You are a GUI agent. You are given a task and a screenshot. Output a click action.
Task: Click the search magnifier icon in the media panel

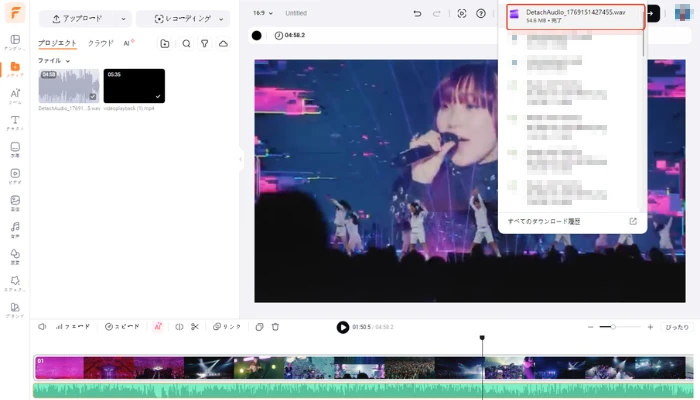point(186,43)
